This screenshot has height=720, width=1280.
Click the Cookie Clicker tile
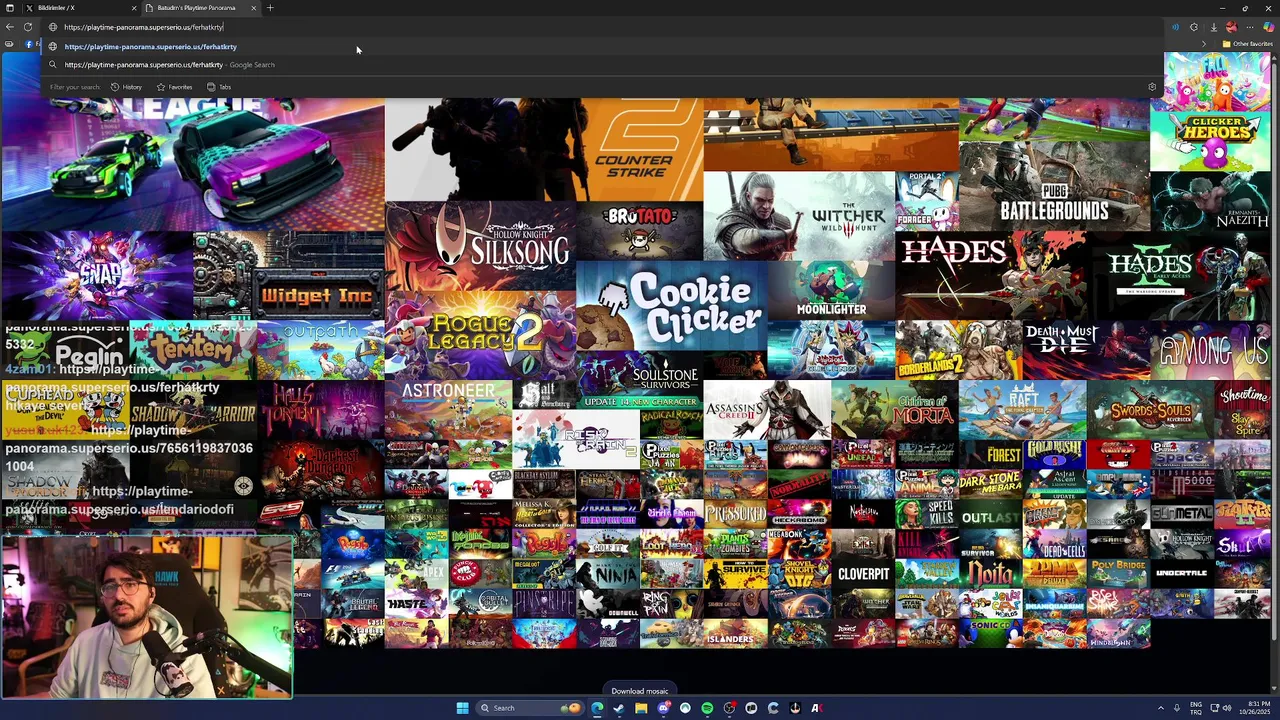point(671,306)
